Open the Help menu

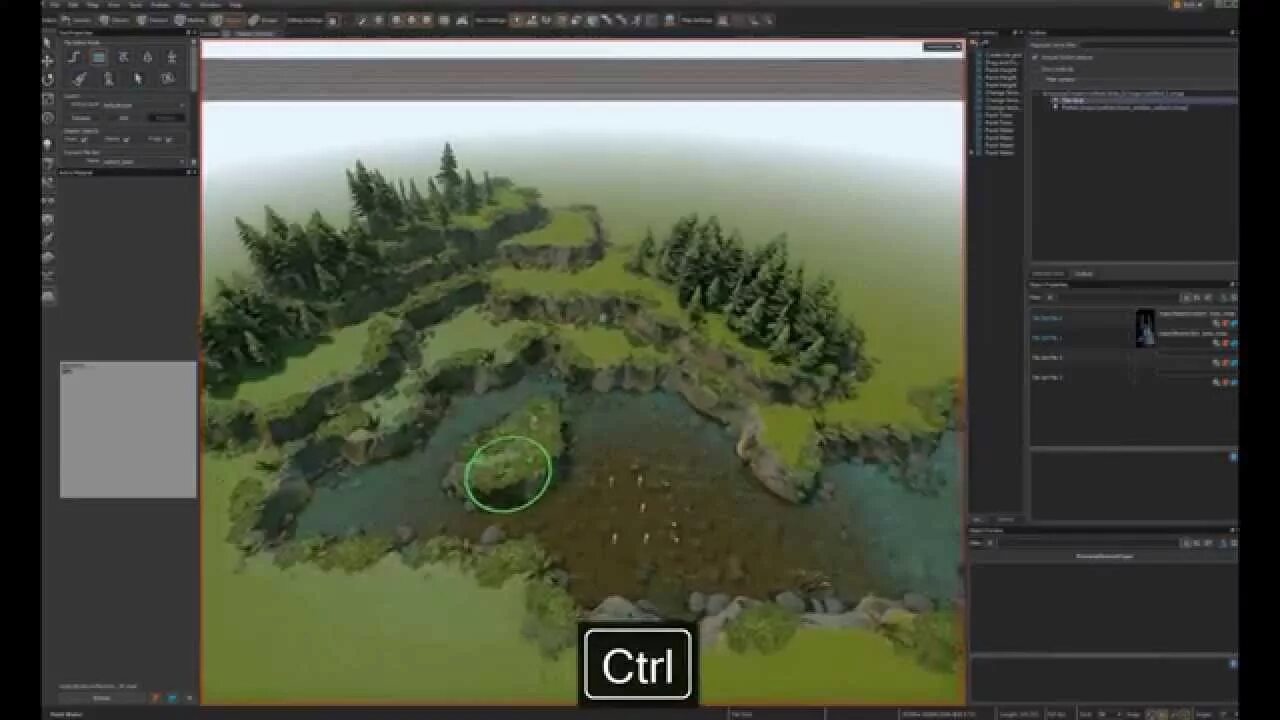235,5
